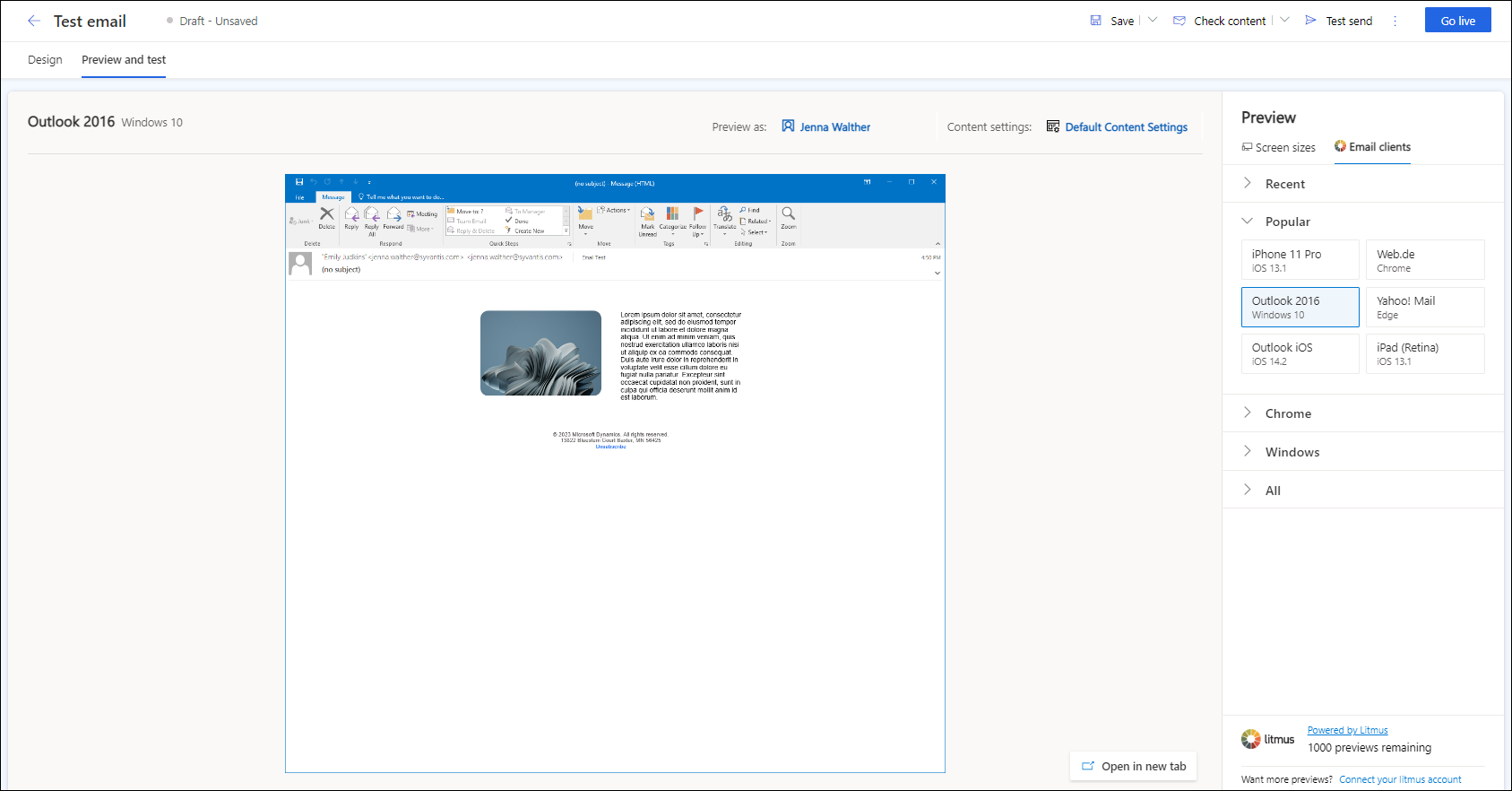
Task: Select the Preview and test tab
Action: click(124, 60)
